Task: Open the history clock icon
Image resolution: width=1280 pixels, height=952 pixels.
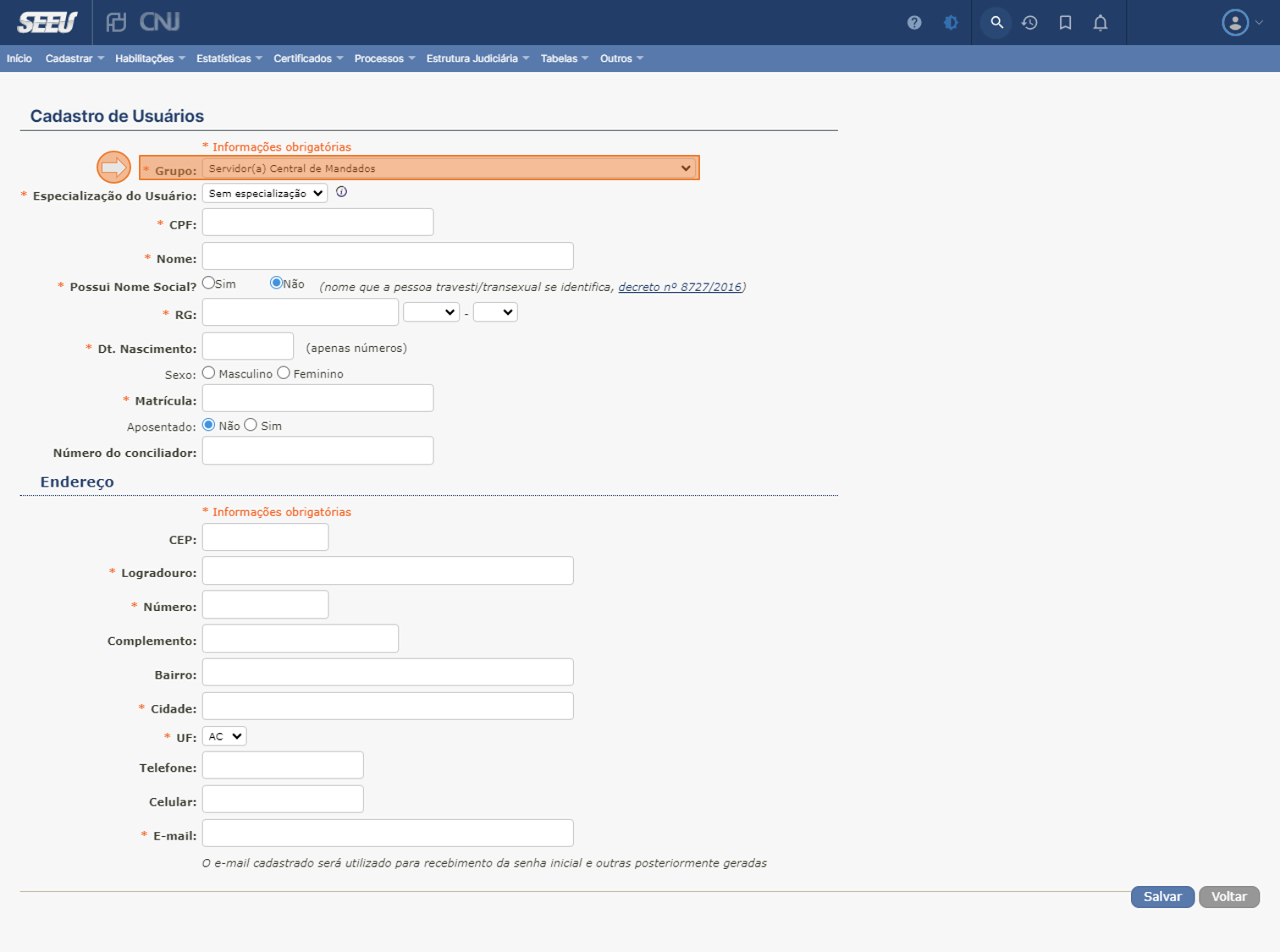Action: point(1029,23)
